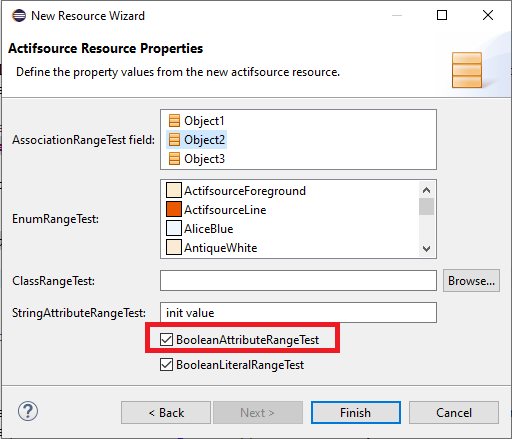Image resolution: width=512 pixels, height=439 pixels.
Task: Cancel the New Resource Wizard
Action: pyautogui.click(x=454, y=413)
